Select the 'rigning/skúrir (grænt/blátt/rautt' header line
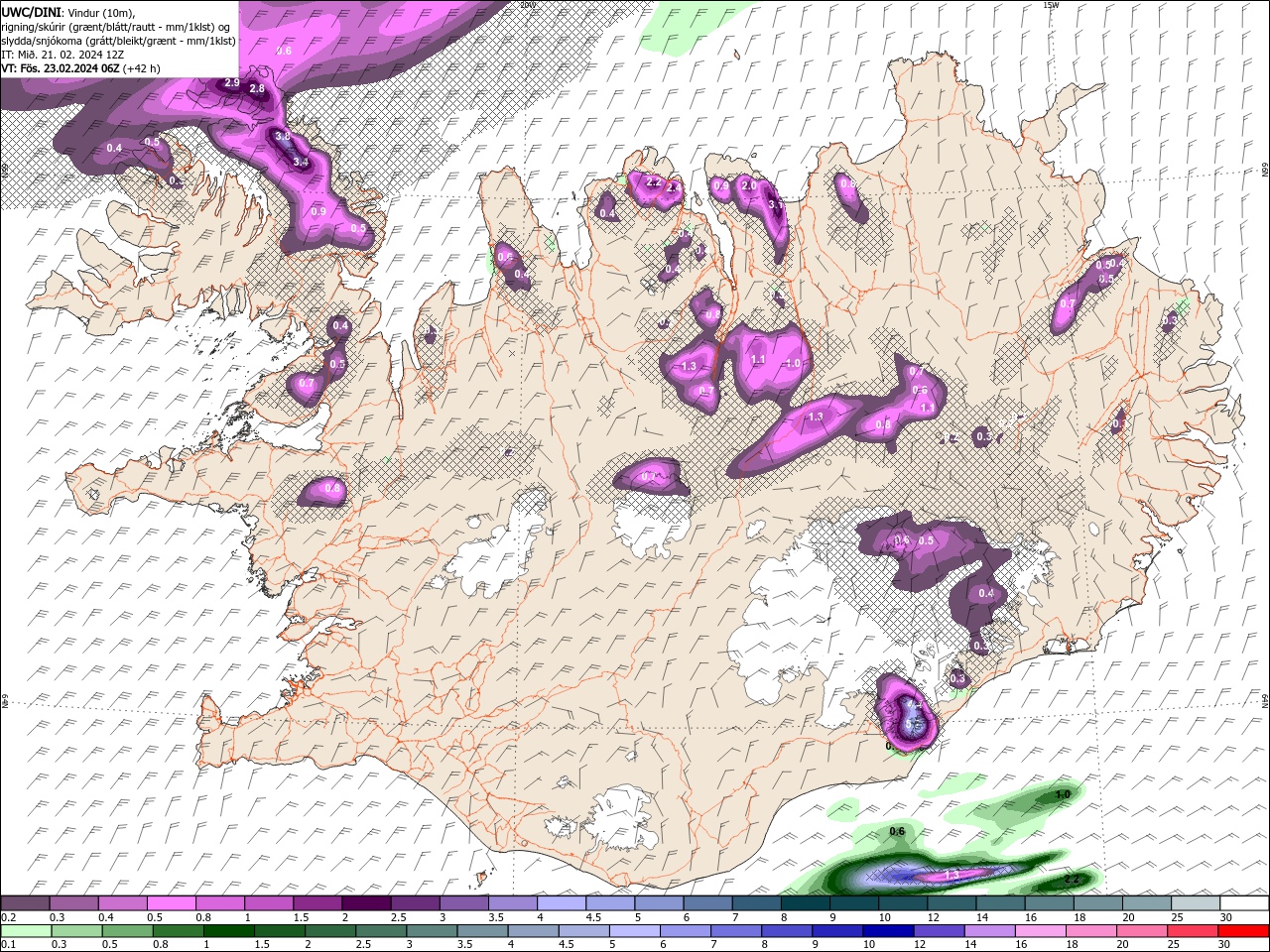The height and width of the screenshot is (952, 1270). coord(117,27)
